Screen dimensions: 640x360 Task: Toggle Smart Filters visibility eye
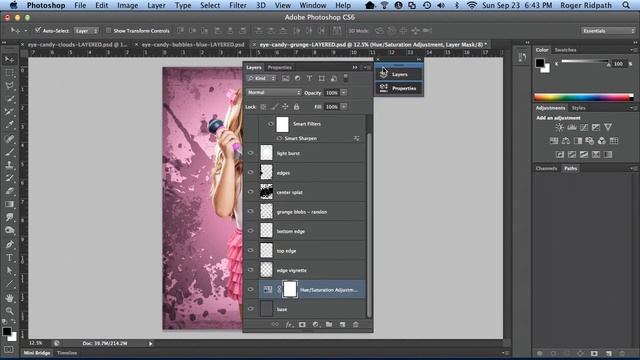point(270,124)
